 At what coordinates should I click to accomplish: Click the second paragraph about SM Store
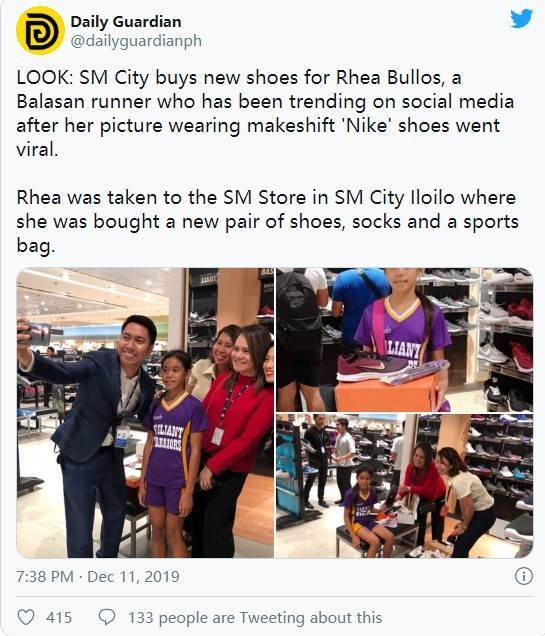tap(268, 221)
